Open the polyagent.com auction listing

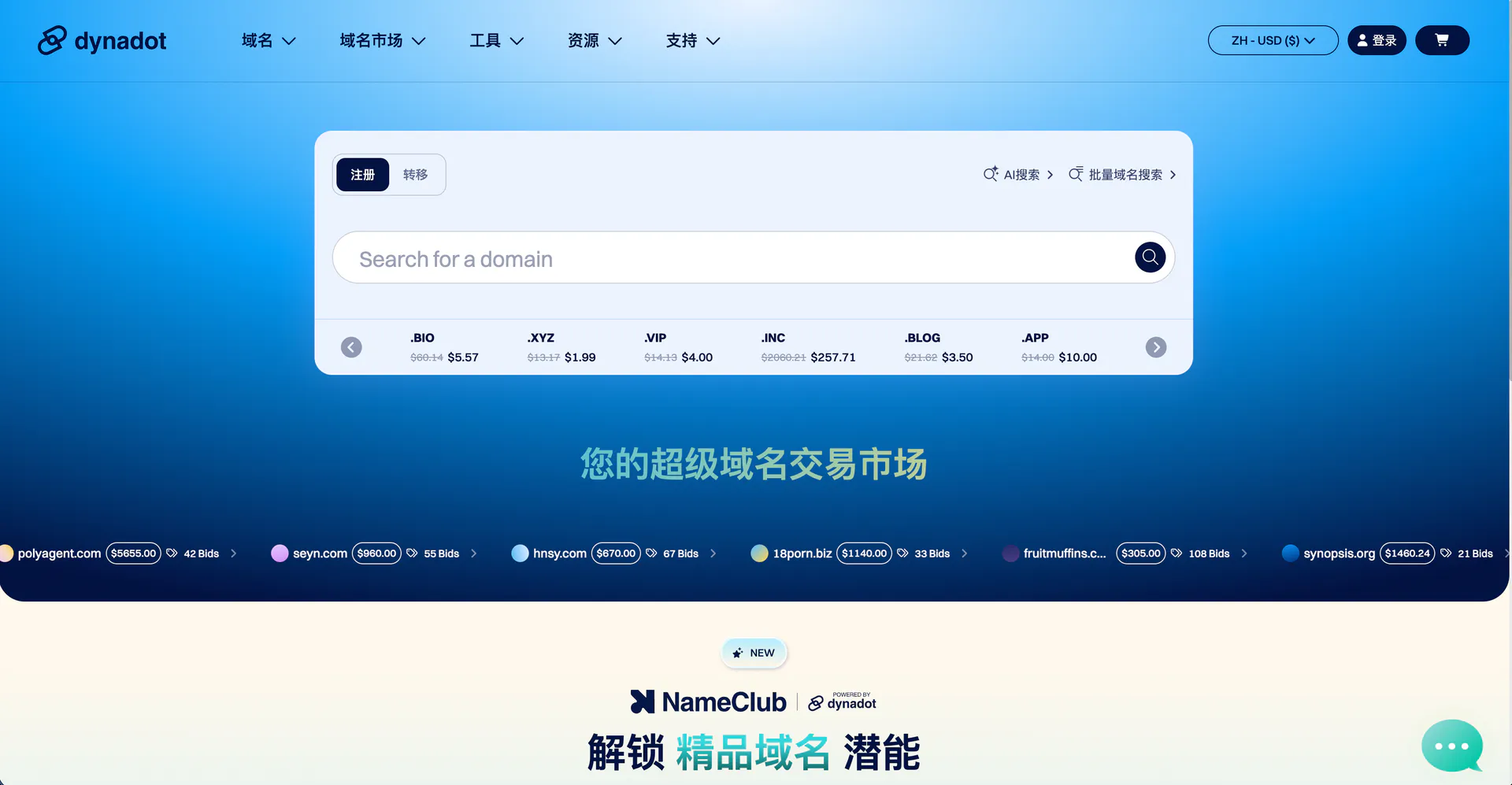click(x=59, y=554)
